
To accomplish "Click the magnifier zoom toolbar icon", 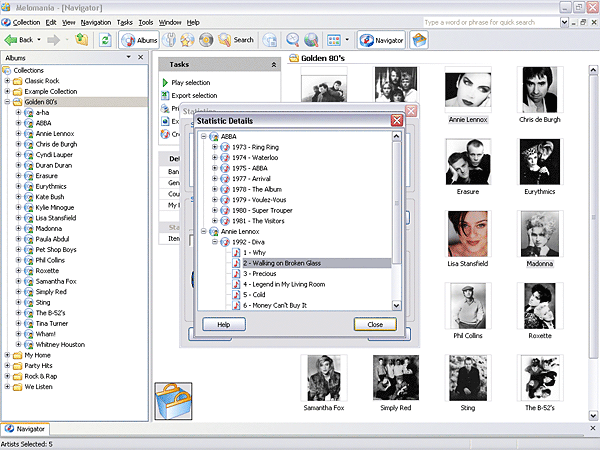I will (293, 40).
